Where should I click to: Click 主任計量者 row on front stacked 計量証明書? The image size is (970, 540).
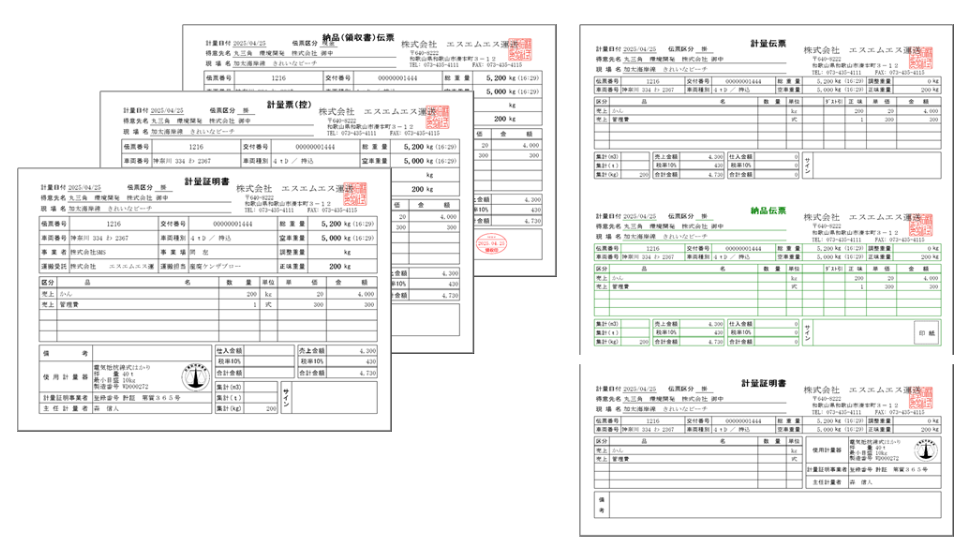point(126,409)
